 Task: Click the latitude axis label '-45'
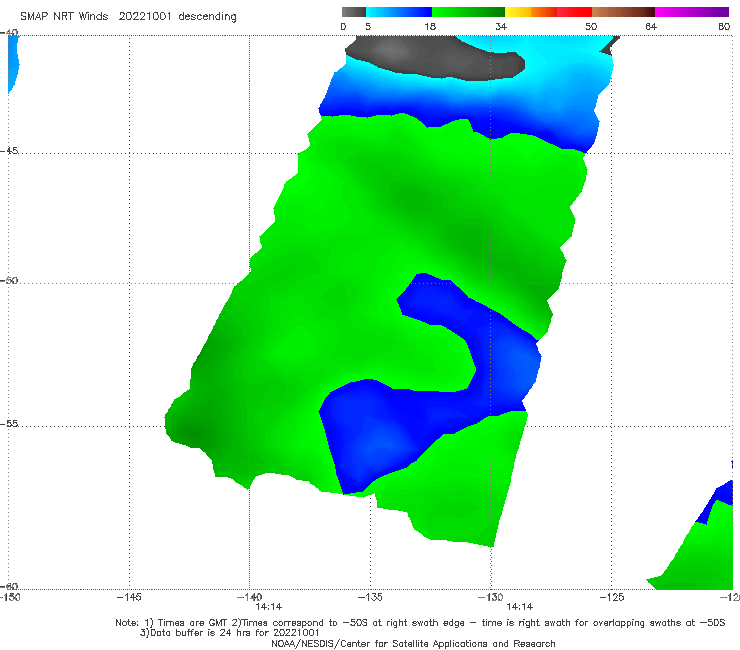pos(9,151)
